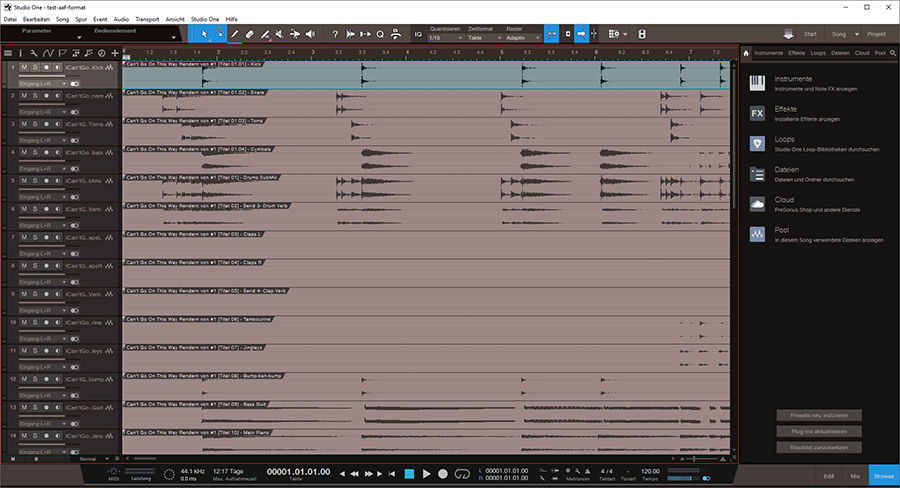
Task: Toggle the Loop button in transport
Action: coord(462,474)
